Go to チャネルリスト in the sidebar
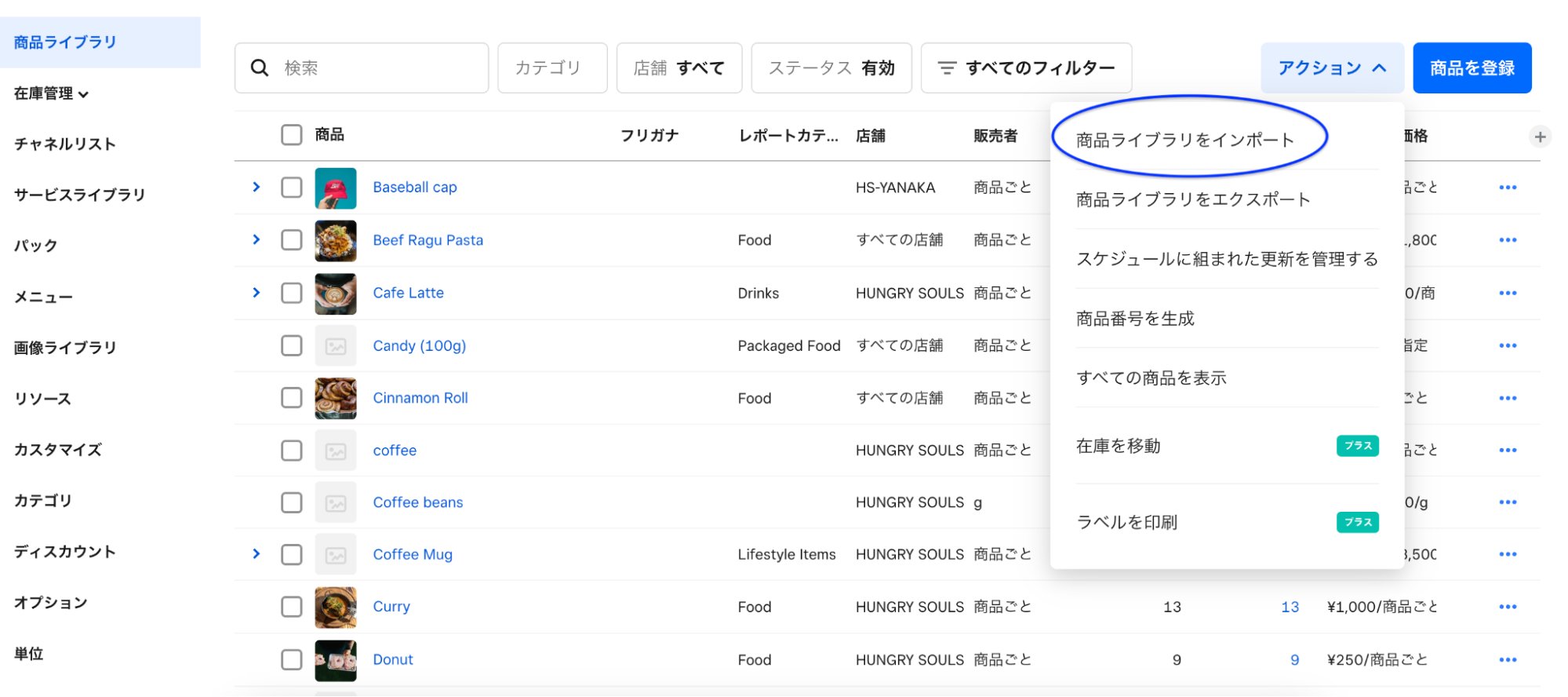Image resolution: width=1568 pixels, height=697 pixels. point(65,144)
